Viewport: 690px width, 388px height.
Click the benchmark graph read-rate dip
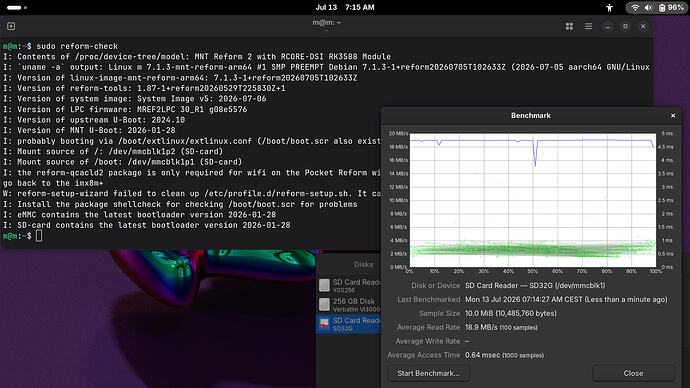click(x=535, y=154)
